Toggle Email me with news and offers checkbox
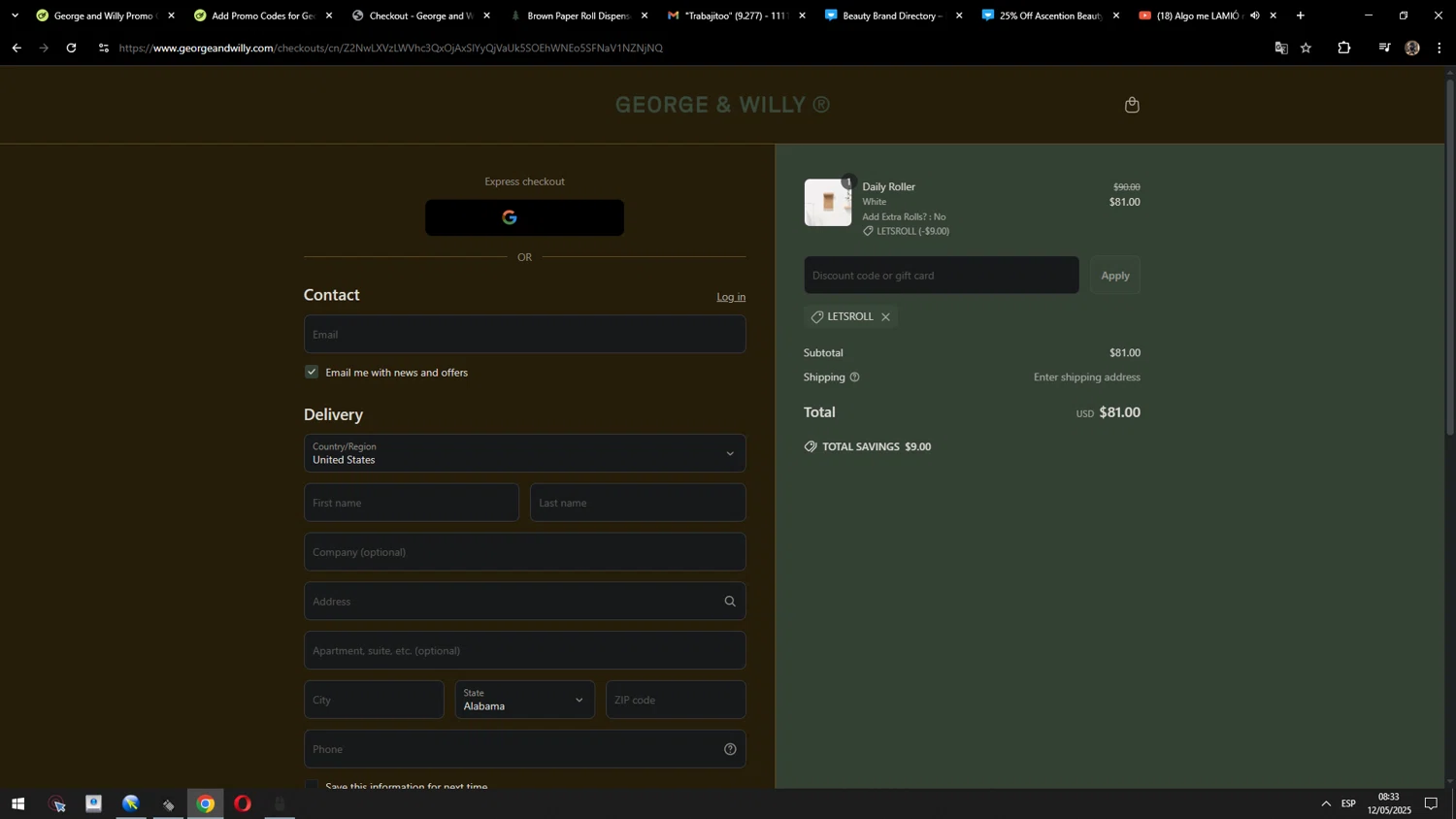Viewport: 1456px width, 819px height. pyautogui.click(x=312, y=372)
